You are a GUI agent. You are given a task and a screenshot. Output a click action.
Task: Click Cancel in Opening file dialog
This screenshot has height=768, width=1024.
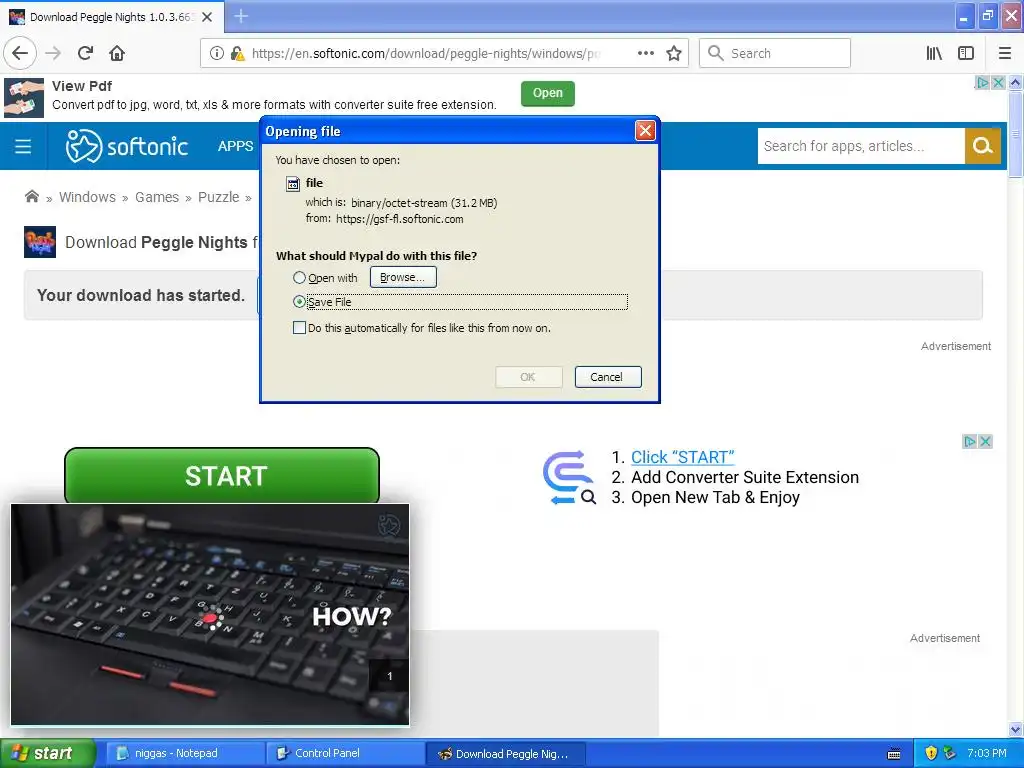pos(607,377)
